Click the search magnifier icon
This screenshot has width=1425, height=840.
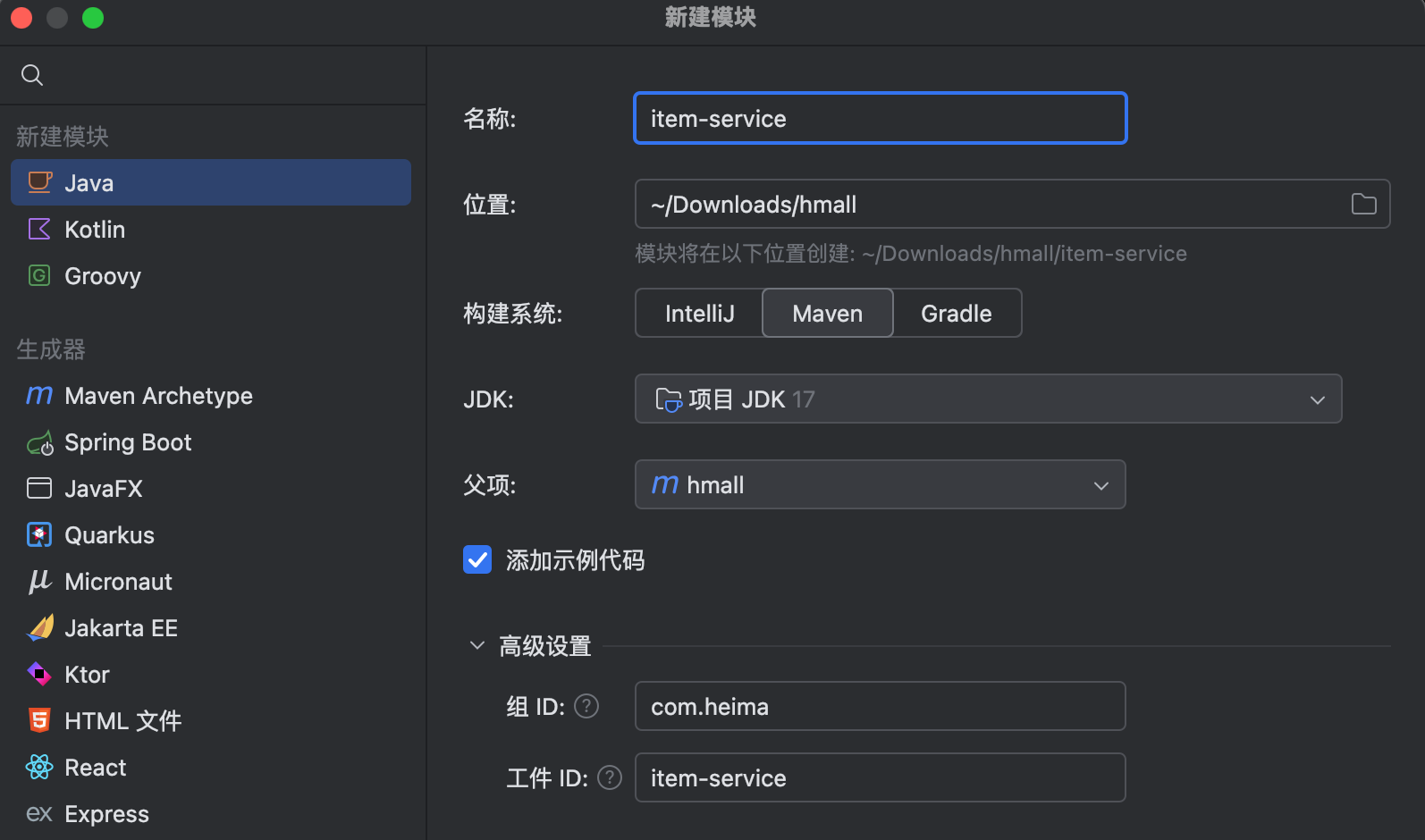click(x=32, y=75)
